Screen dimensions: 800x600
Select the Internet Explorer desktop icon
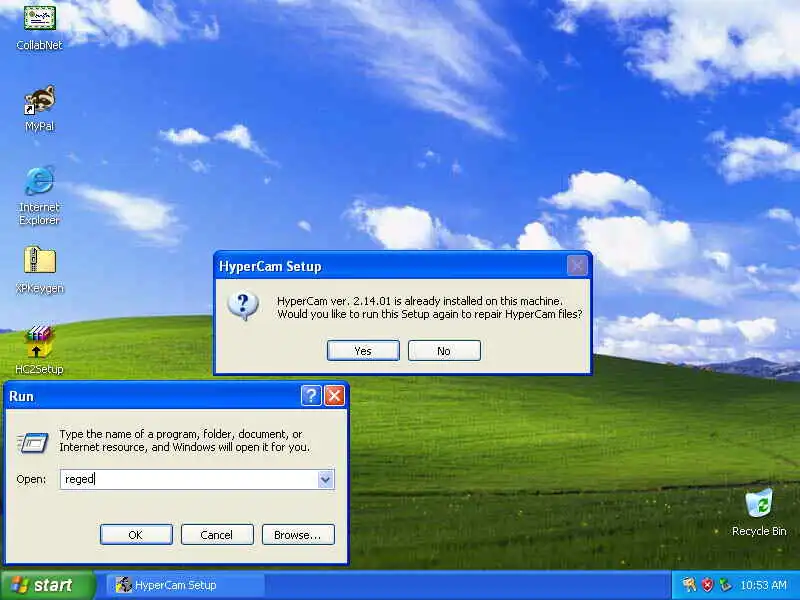(39, 195)
